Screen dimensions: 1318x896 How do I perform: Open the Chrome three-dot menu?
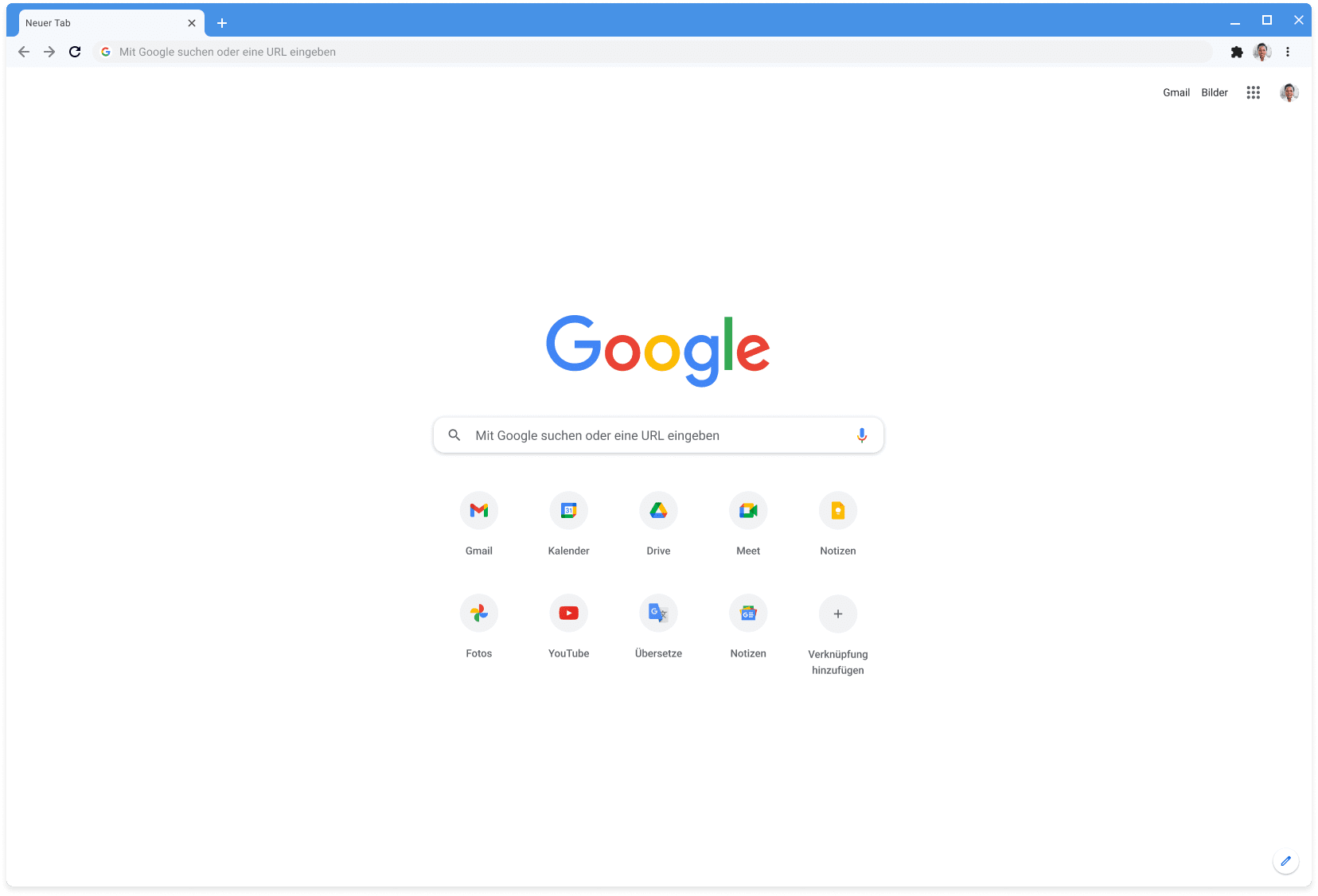pos(1288,52)
